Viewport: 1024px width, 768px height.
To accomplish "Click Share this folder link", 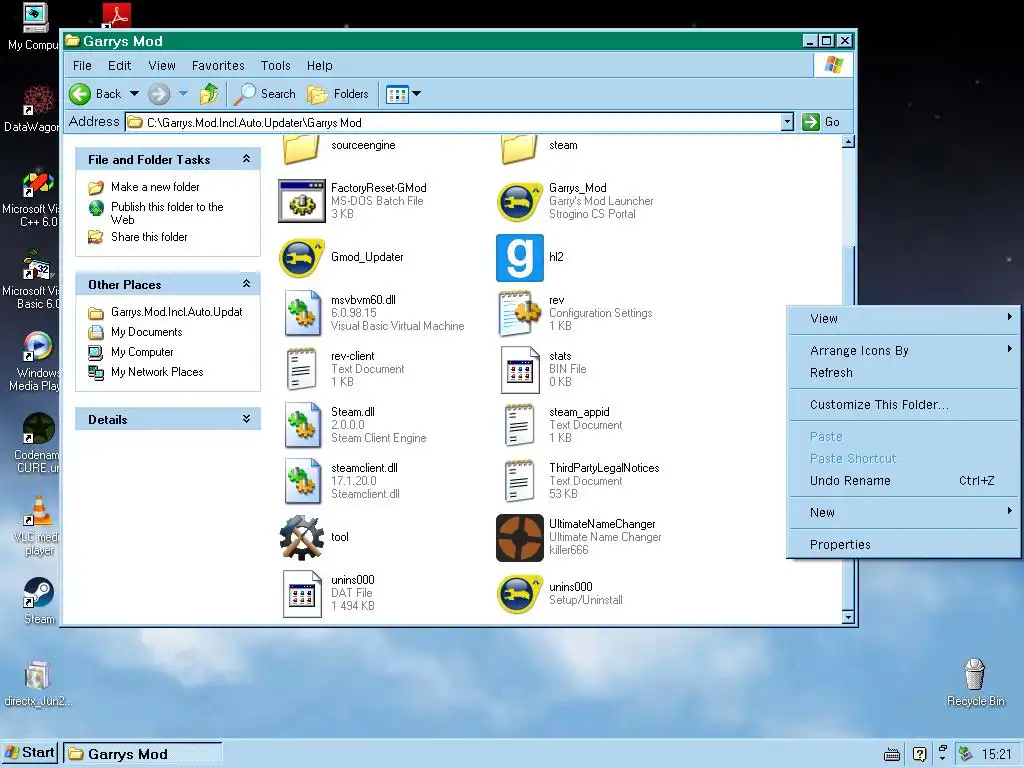I will tap(149, 237).
